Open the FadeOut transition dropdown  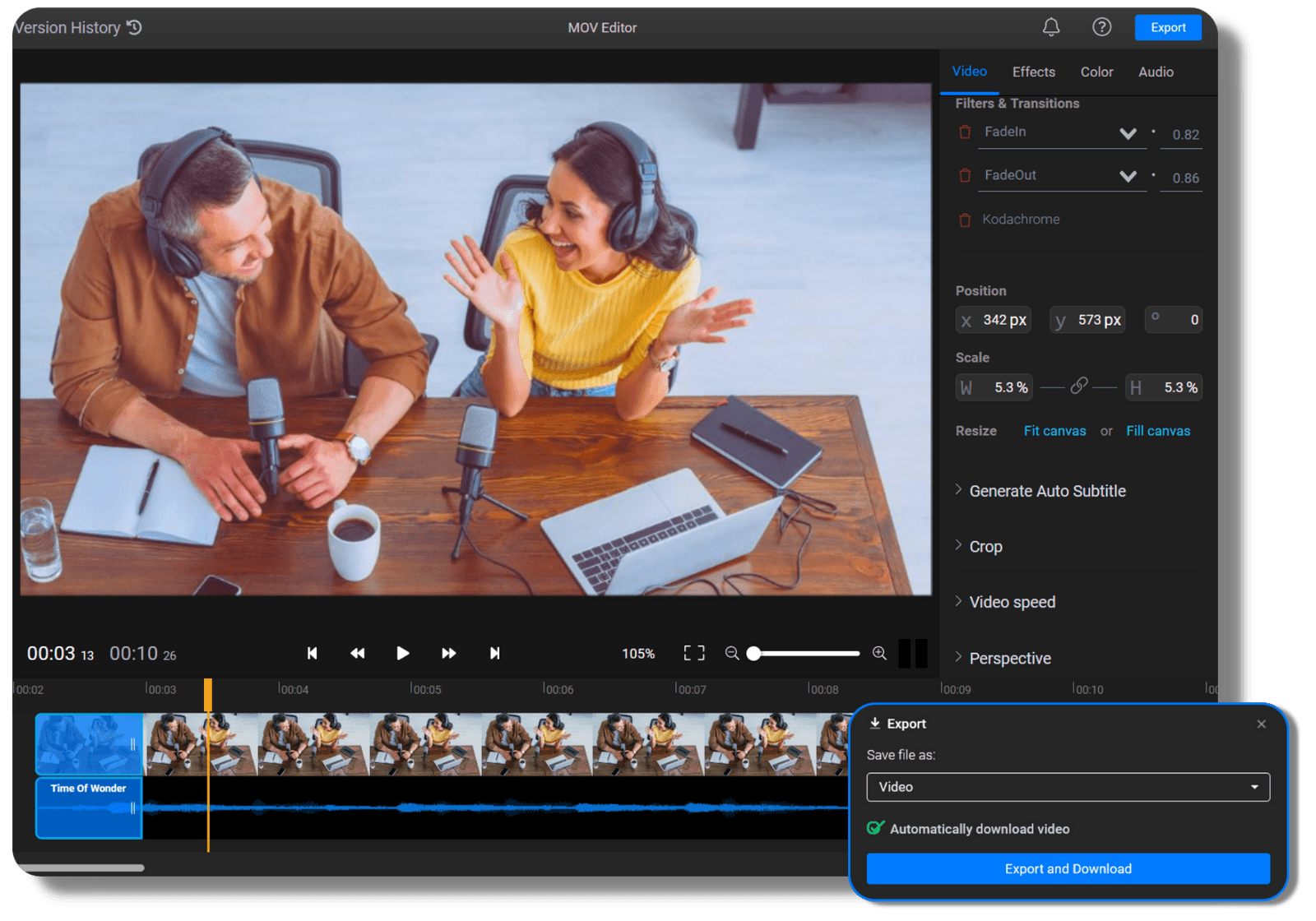1128,175
